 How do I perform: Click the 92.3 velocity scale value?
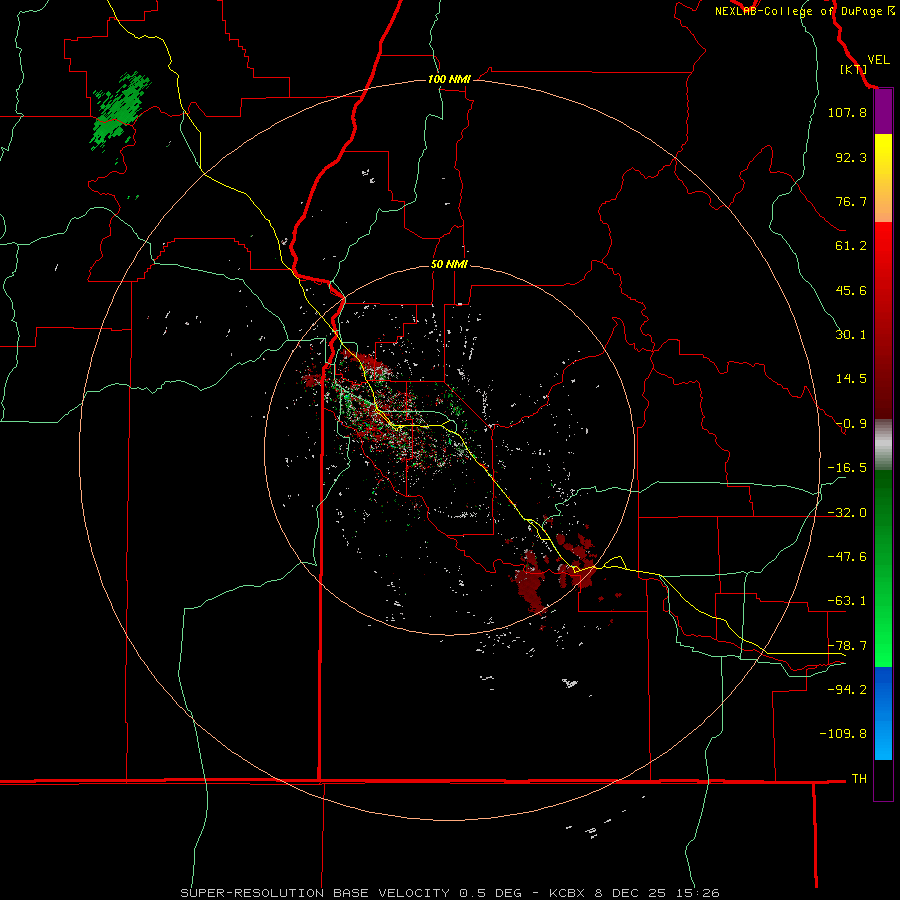pyautogui.click(x=851, y=157)
